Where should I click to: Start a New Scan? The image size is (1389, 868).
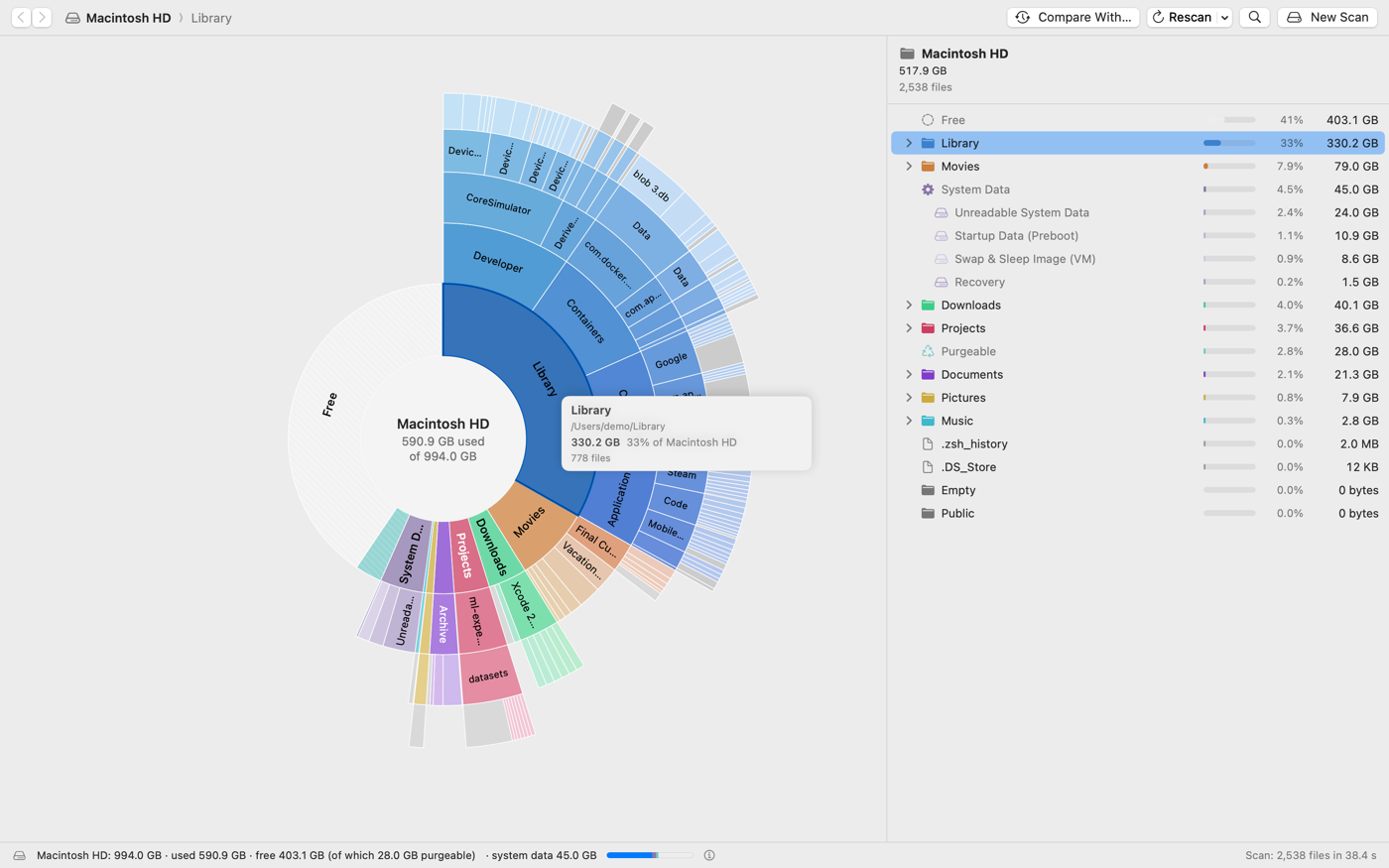point(1326,18)
